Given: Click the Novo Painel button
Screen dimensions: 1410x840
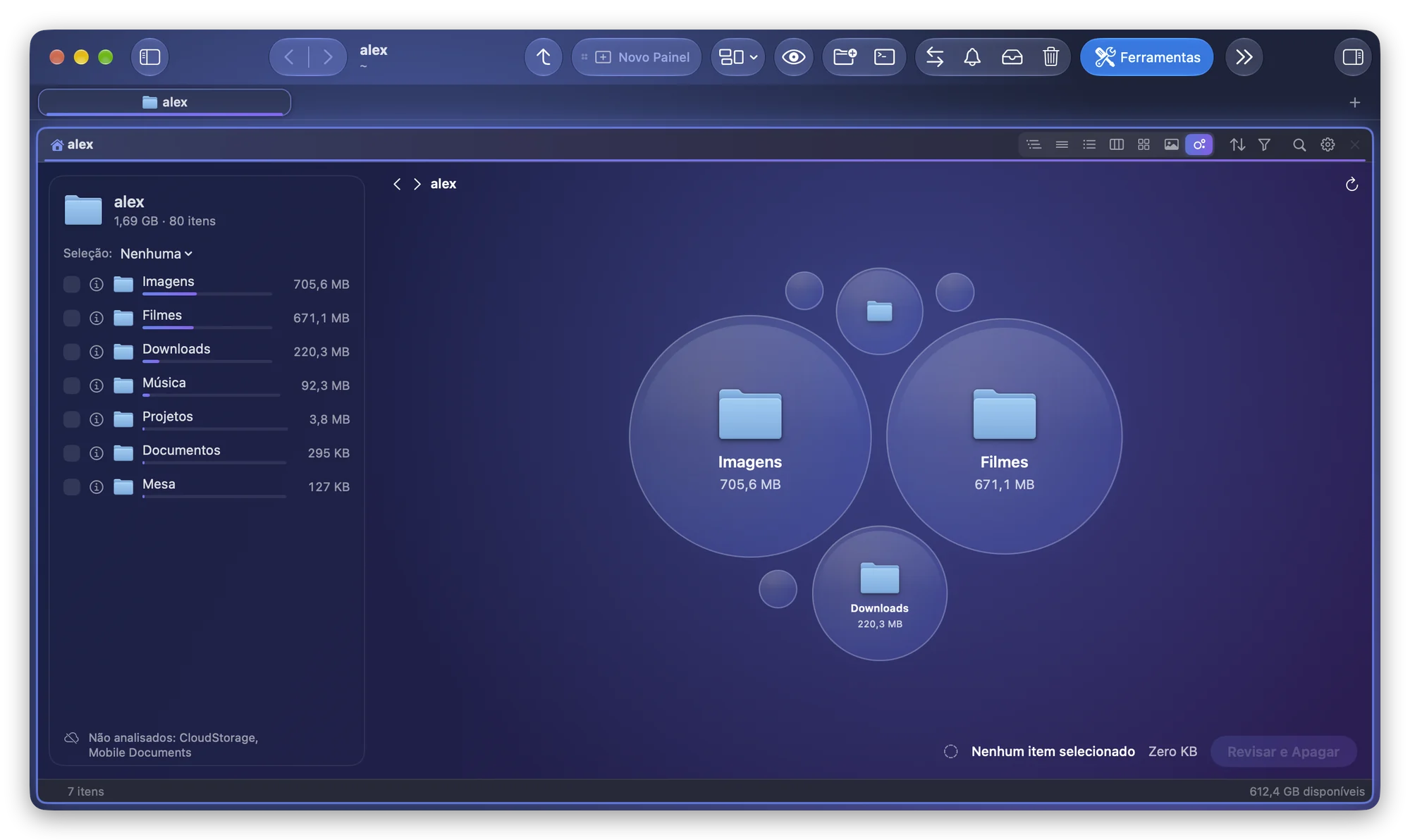Looking at the screenshot, I should 636,57.
